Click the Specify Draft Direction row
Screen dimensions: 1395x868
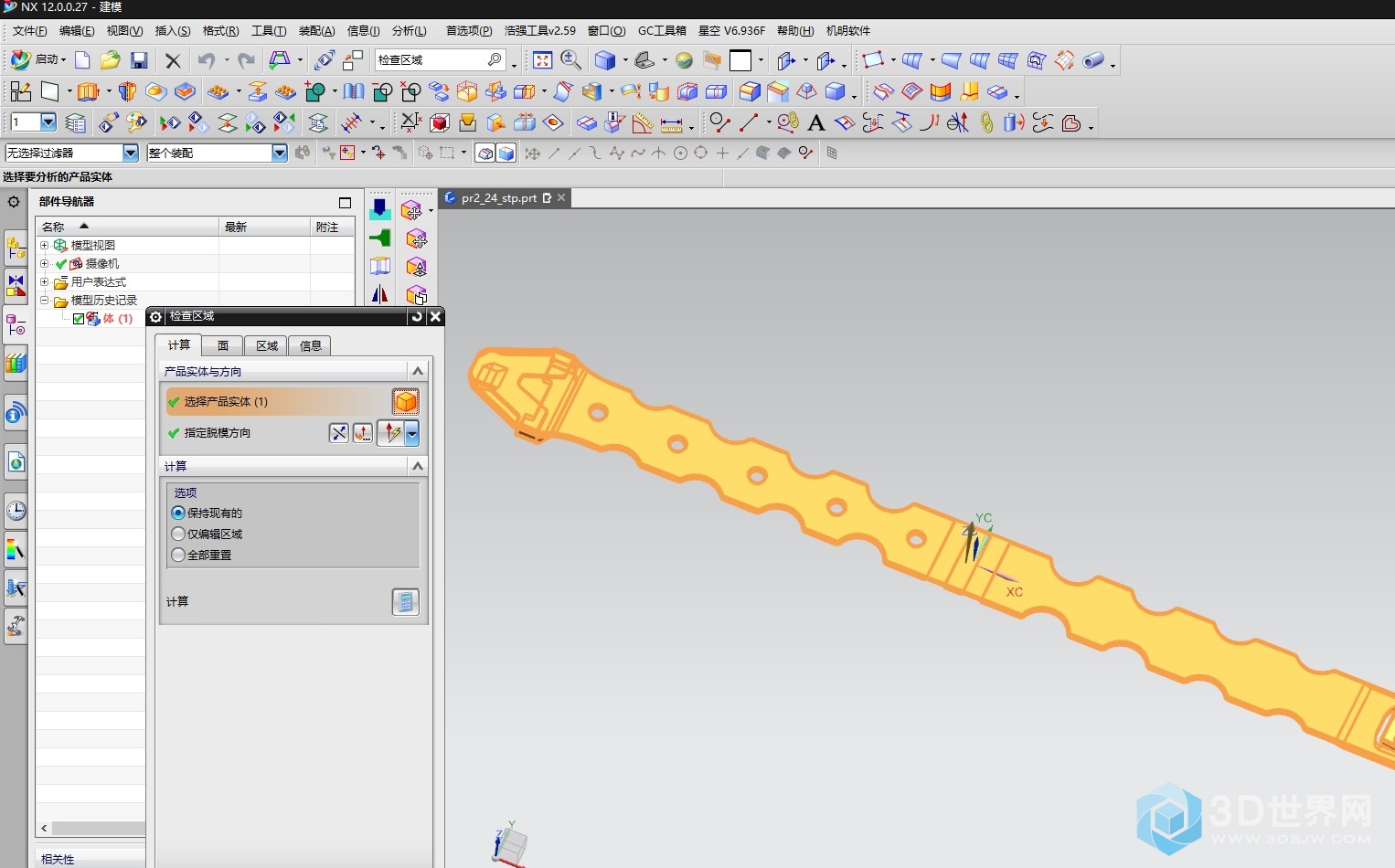[245, 433]
